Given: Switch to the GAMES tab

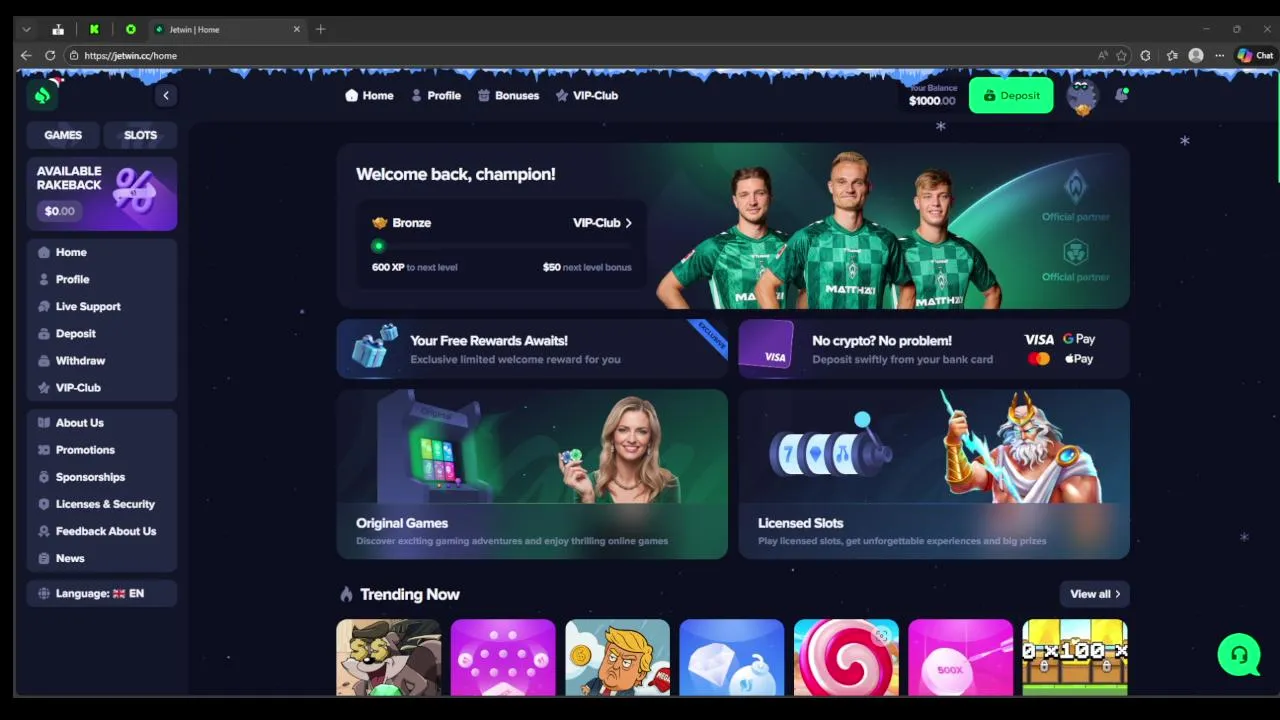Looking at the screenshot, I should pos(63,135).
